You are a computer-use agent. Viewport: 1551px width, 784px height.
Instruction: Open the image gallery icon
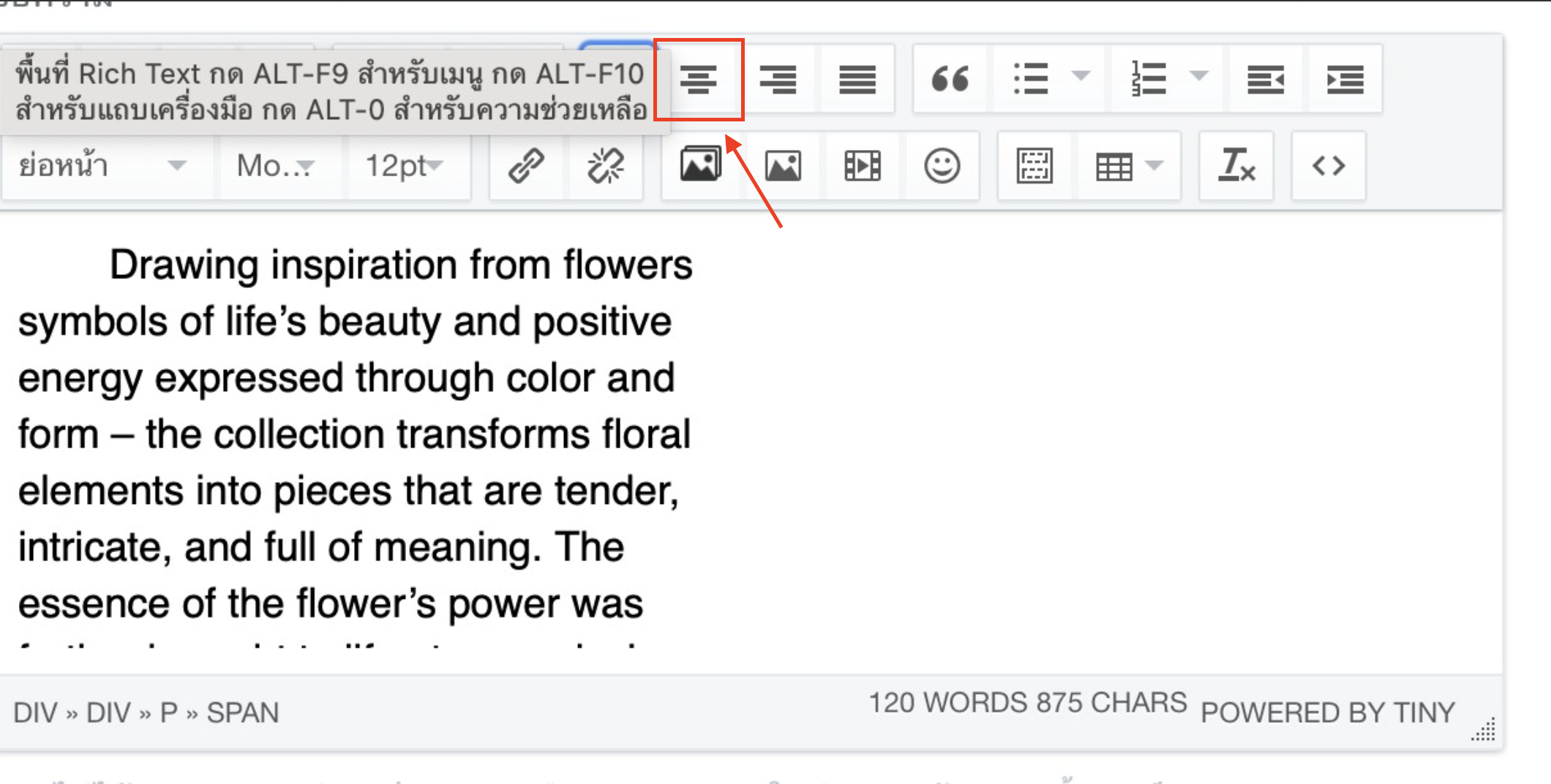coord(700,165)
